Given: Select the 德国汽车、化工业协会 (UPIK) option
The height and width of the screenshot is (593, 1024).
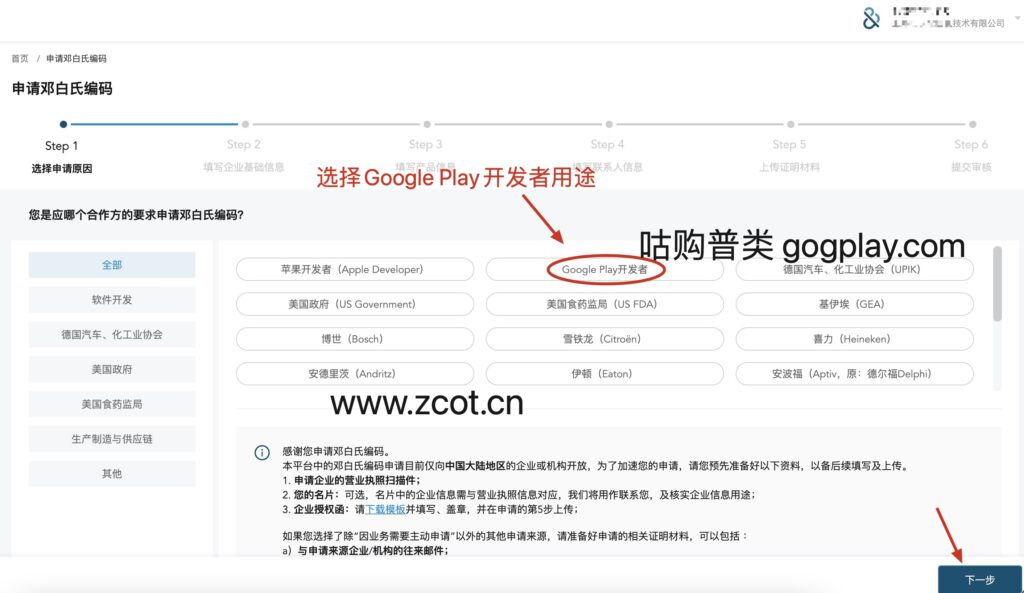Looking at the screenshot, I should [855, 269].
